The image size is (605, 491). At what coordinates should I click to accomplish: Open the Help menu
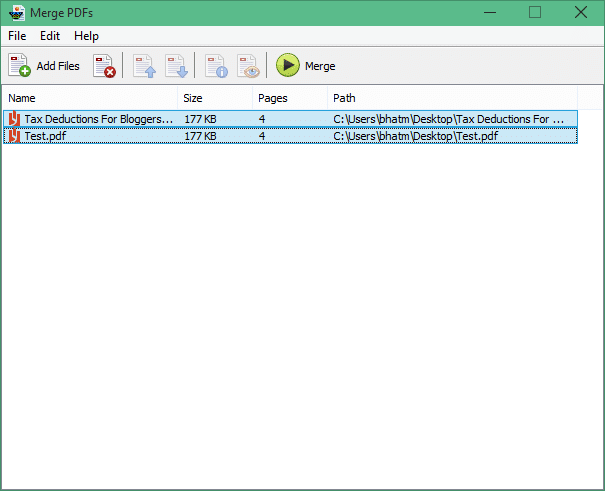click(86, 36)
